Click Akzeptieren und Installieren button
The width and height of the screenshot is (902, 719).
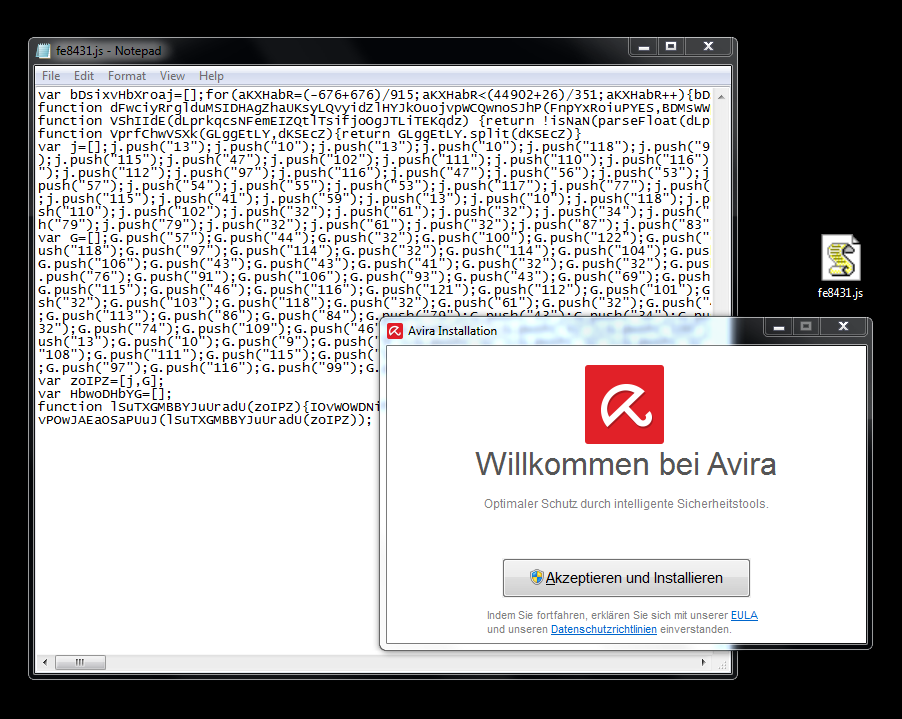click(x=626, y=578)
